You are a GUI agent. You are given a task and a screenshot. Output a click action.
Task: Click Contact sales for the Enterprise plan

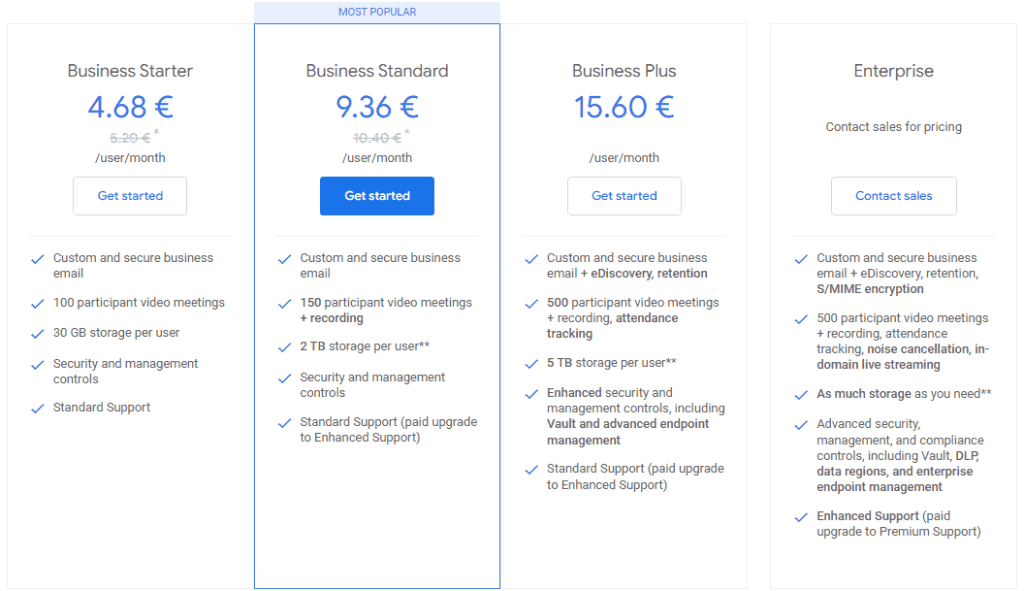[x=893, y=196]
